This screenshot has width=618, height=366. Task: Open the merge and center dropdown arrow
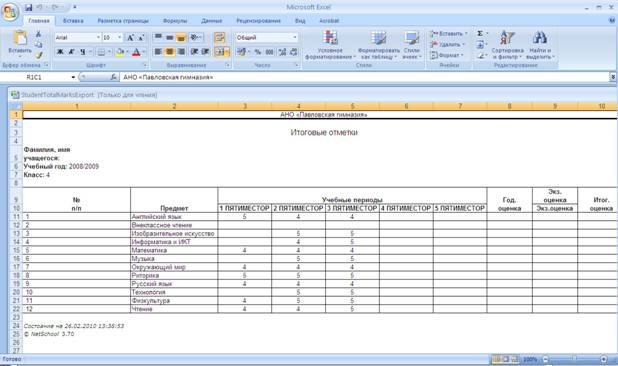coord(227,52)
